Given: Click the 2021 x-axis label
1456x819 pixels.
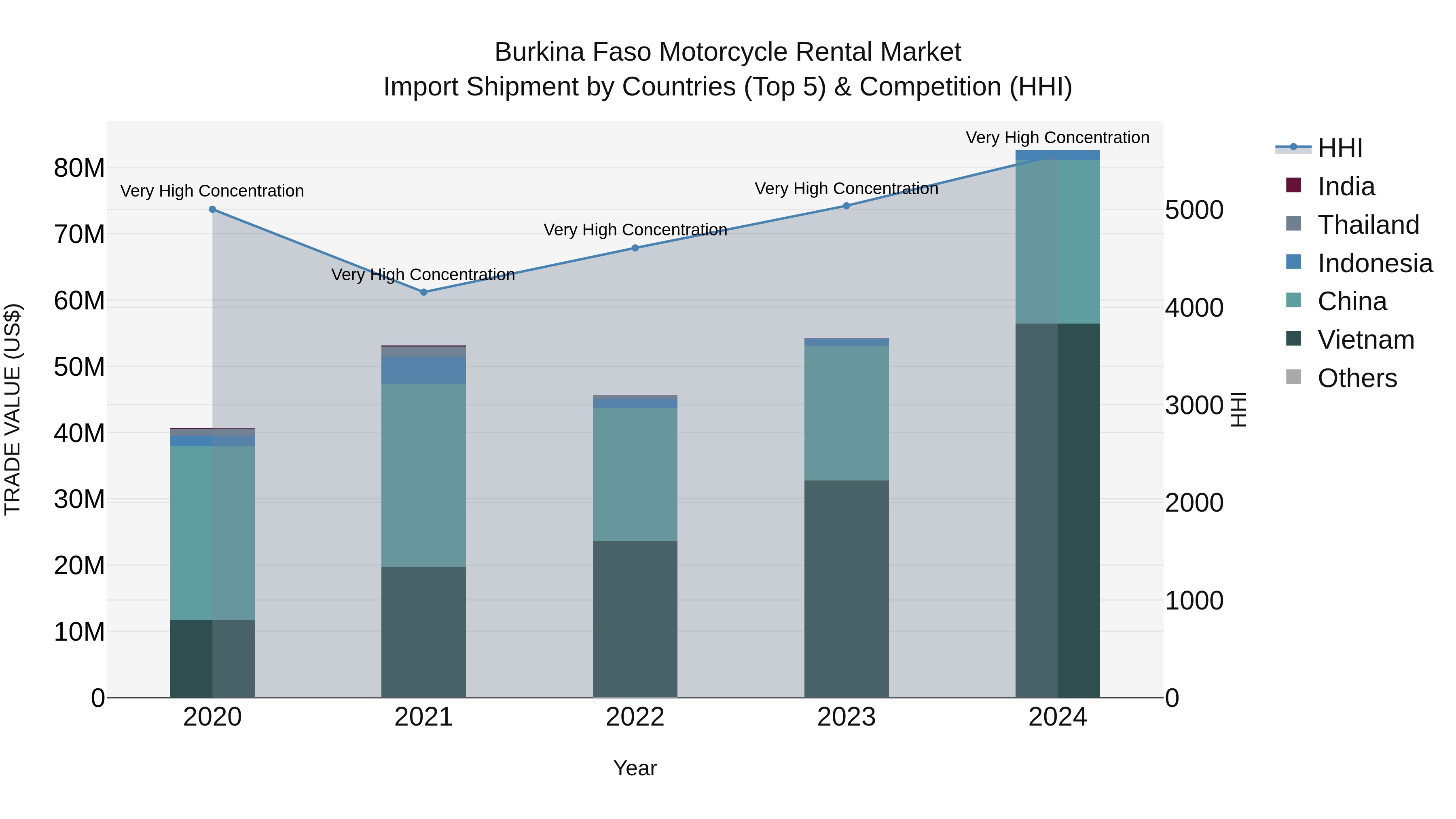Looking at the screenshot, I should (424, 717).
